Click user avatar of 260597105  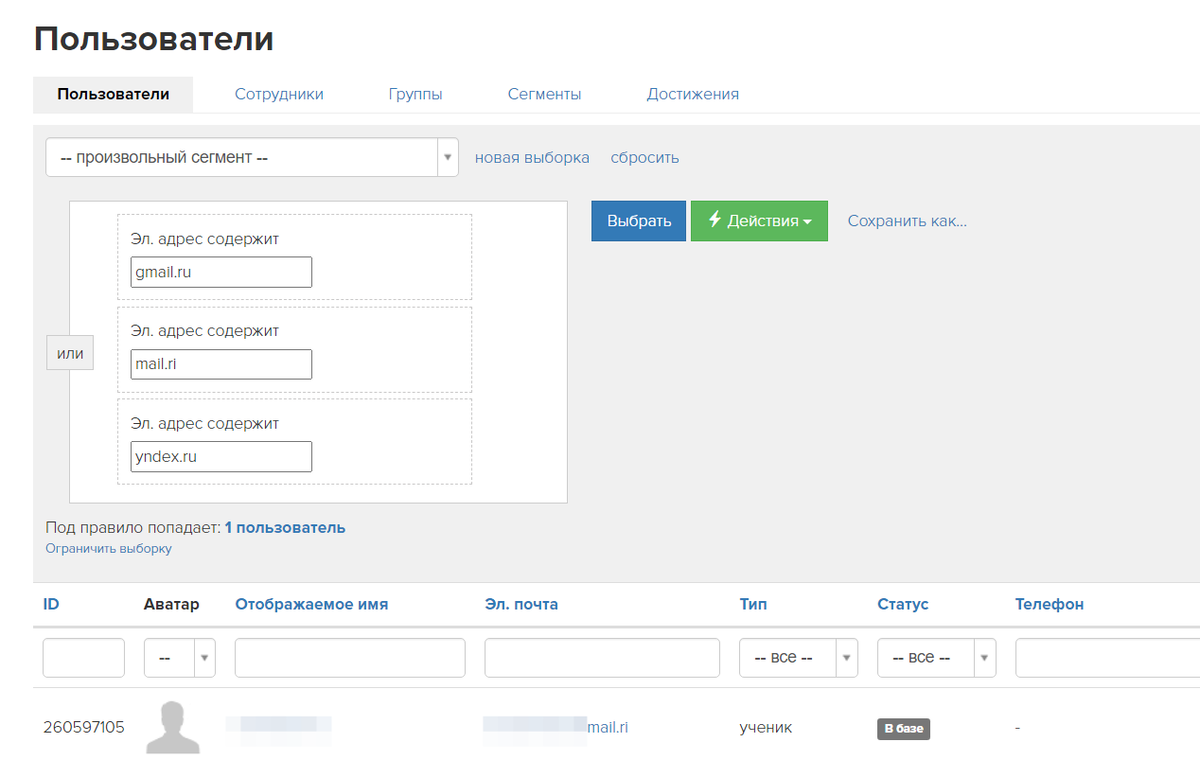coord(173,727)
